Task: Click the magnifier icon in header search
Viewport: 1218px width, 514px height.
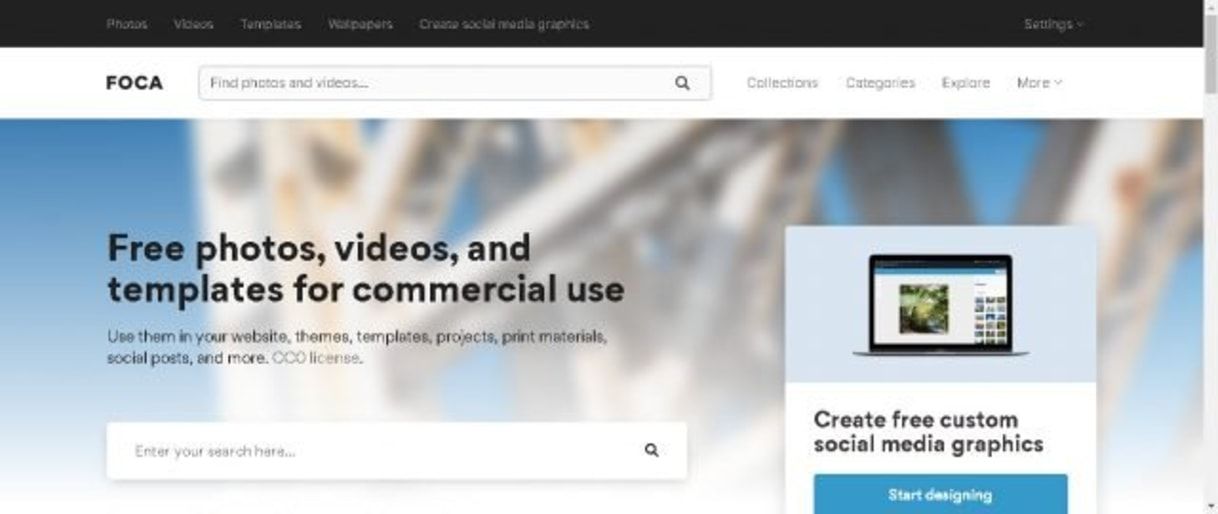Action: click(683, 83)
